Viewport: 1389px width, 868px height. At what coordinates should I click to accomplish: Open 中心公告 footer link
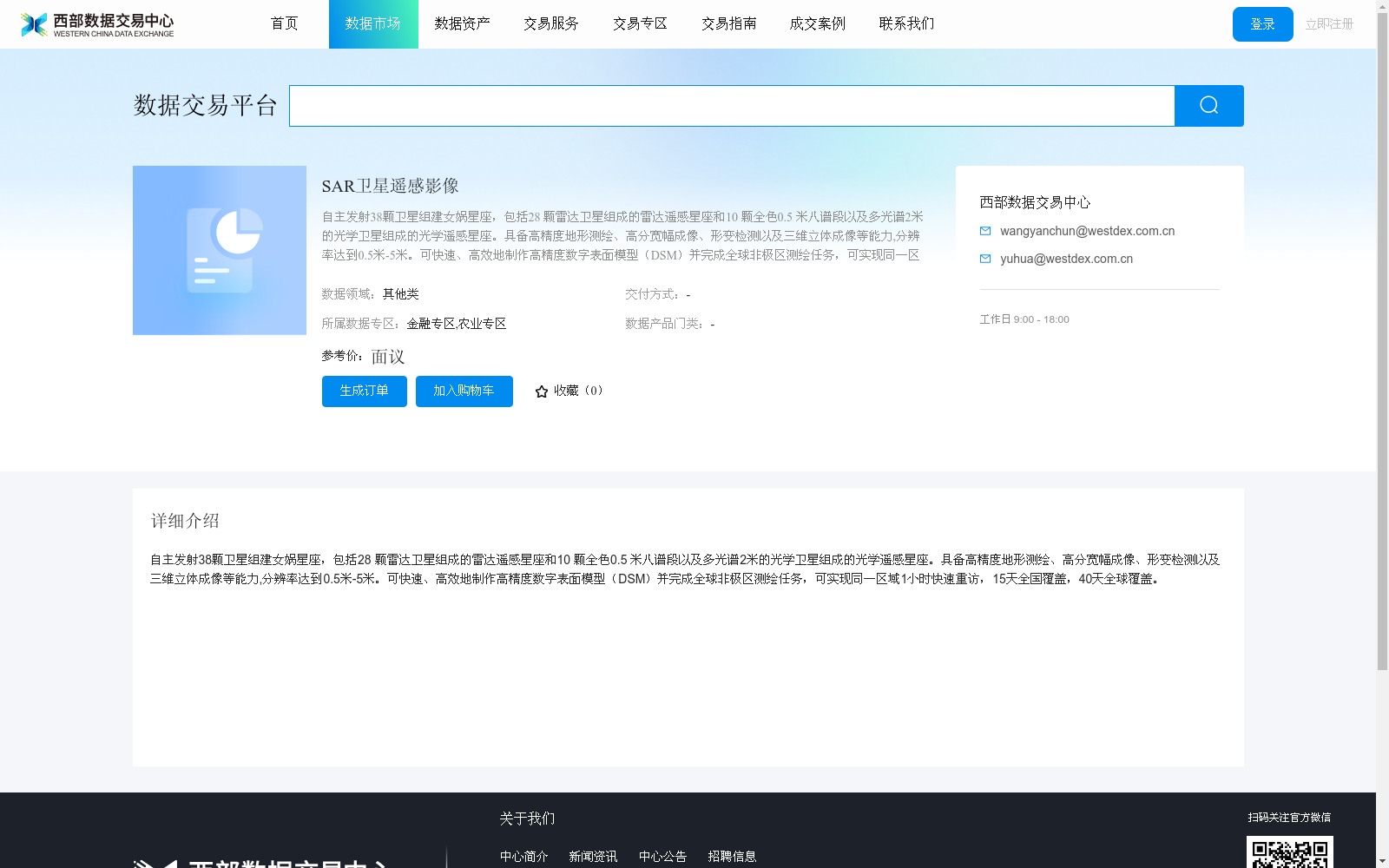663,857
